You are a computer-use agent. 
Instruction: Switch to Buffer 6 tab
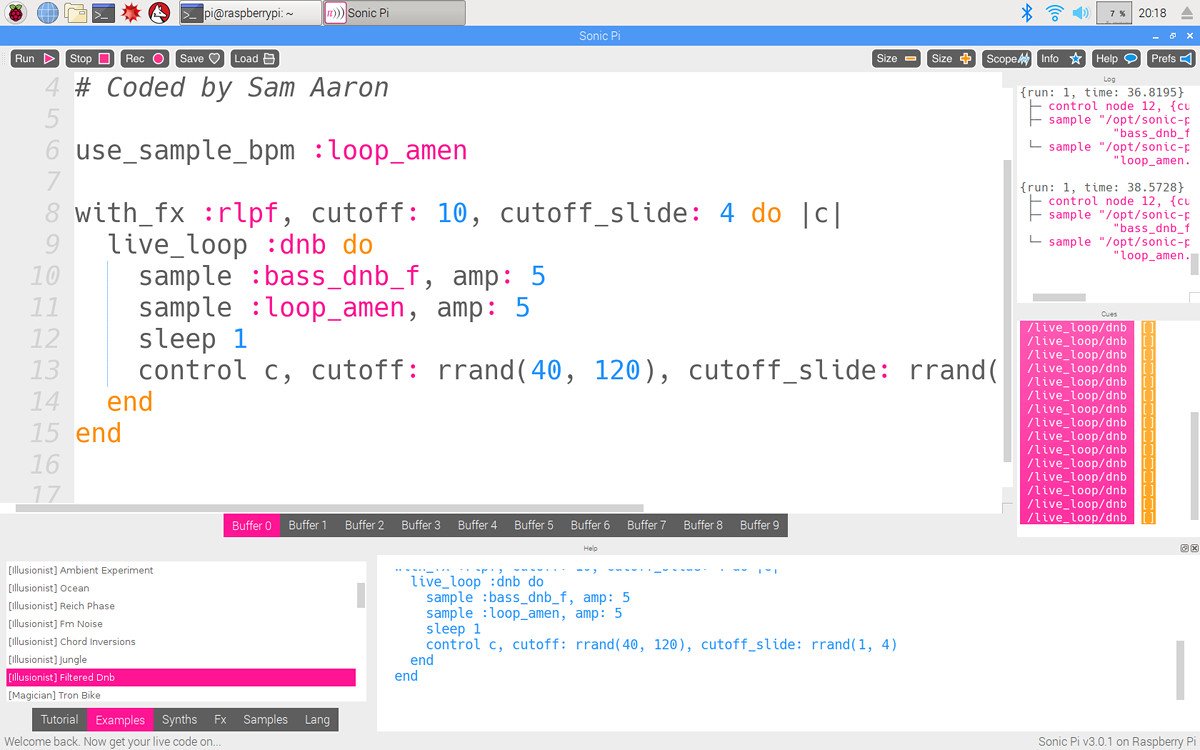coord(590,525)
